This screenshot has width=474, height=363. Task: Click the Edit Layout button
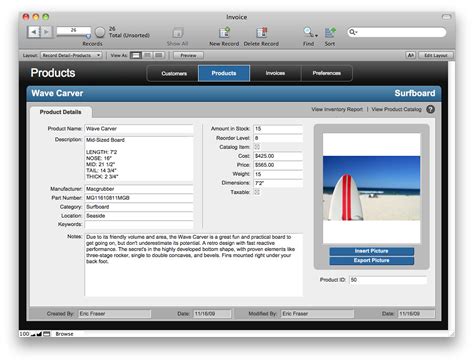click(436, 55)
